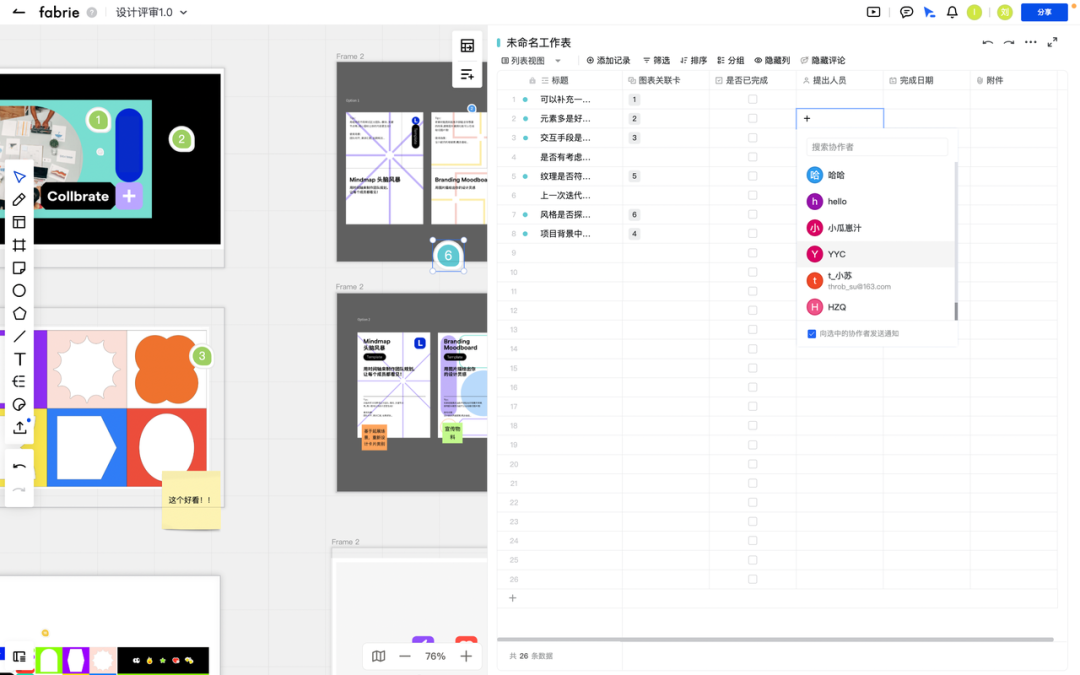Zoom in with plus button
Image resolution: width=1080 pixels, height=675 pixels.
[466, 656]
